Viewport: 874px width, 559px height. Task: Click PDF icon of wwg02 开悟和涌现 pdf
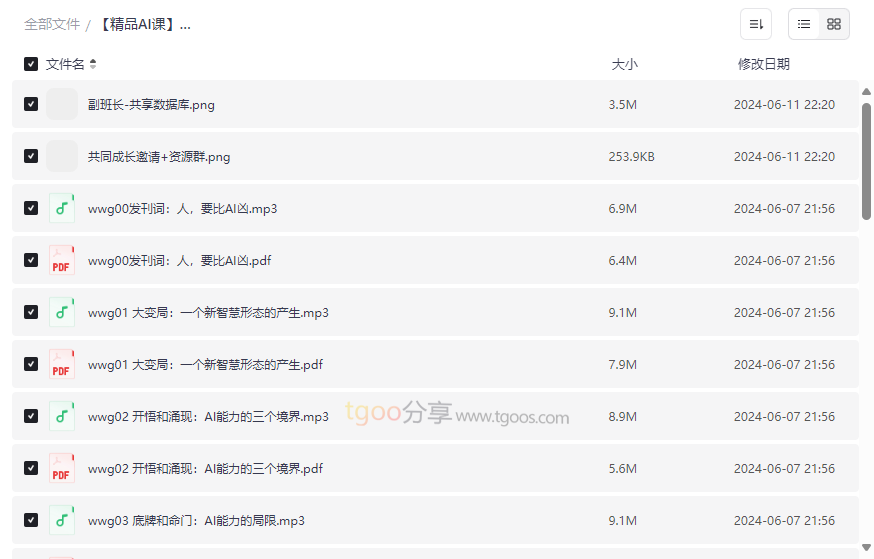point(62,468)
